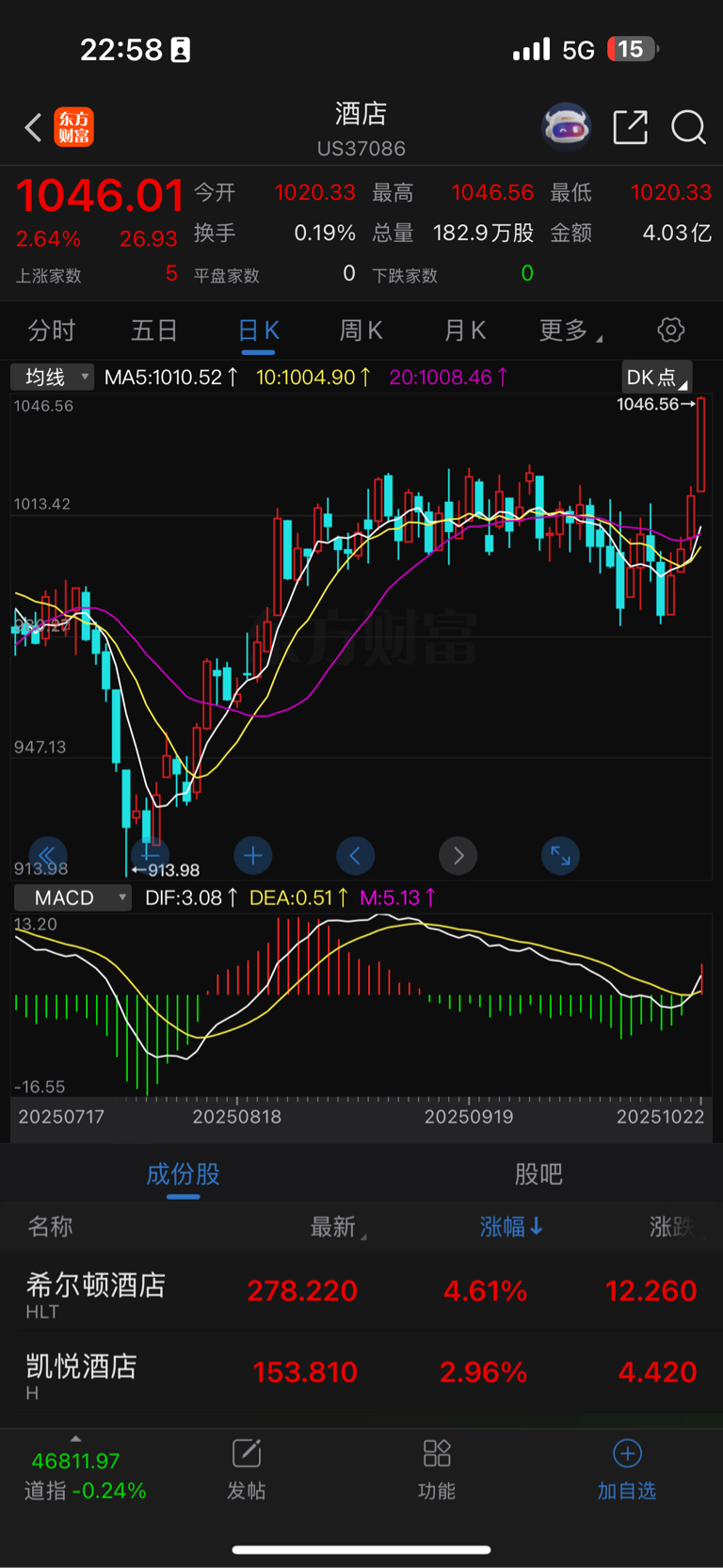This screenshot has height=1568, width=723.
Task: Tap the back arrow icon
Action: click(x=33, y=127)
